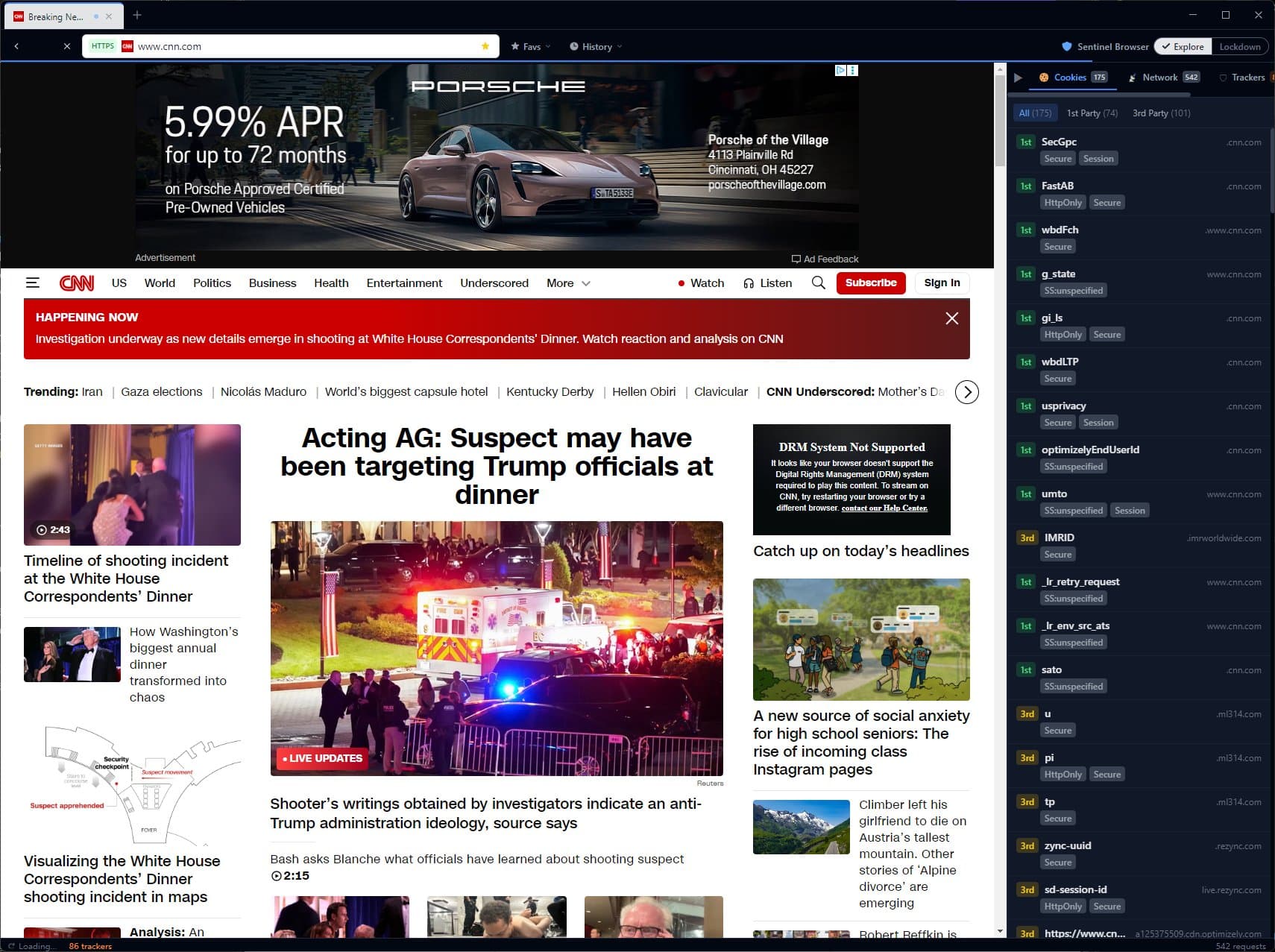Open the Cookies tab
The image size is (1275, 952).
tap(1074, 78)
